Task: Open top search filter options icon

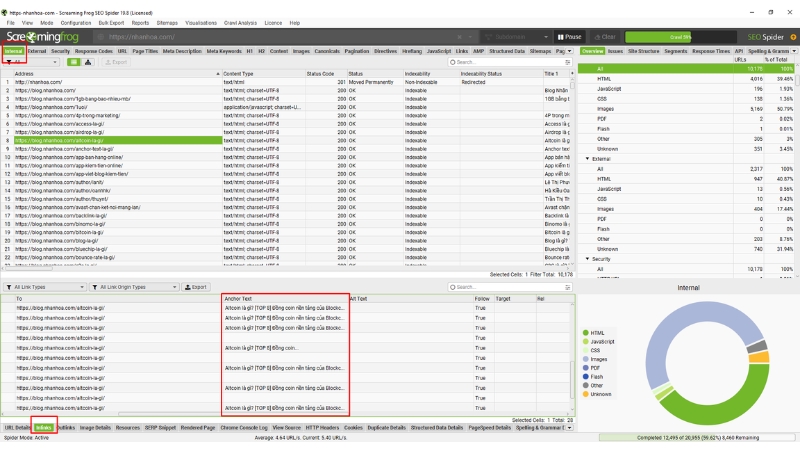Action: tap(568, 62)
